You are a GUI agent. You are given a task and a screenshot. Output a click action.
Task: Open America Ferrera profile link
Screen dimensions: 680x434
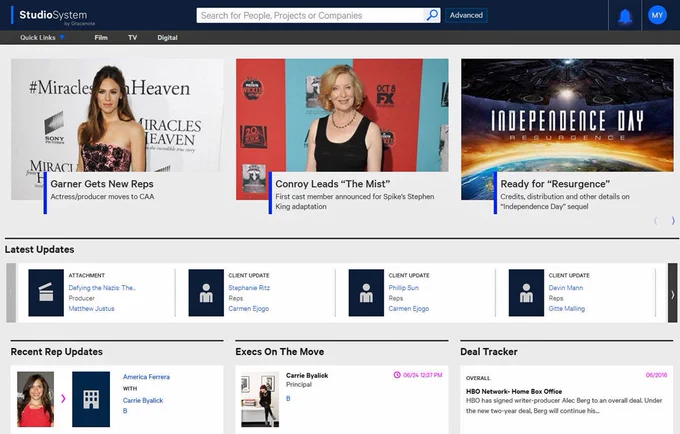[x=146, y=377]
